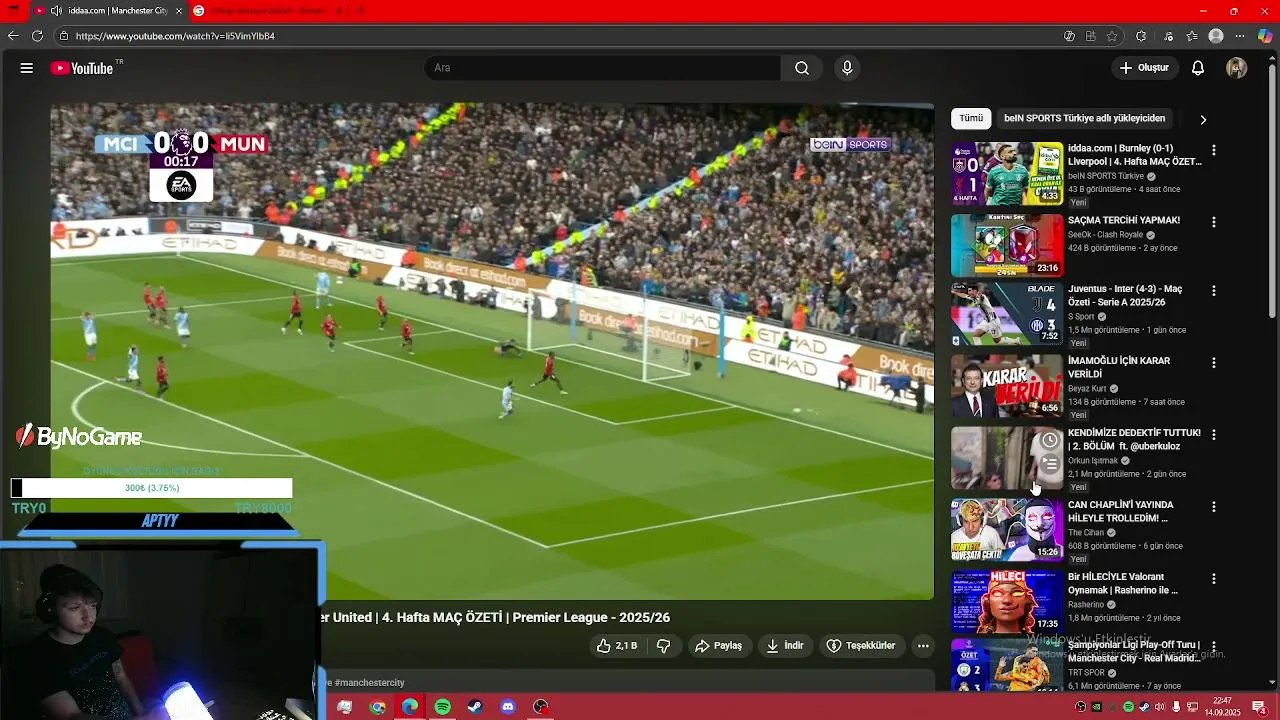Click the #manchestercity hashtag
Screen dimensions: 1280x720
pos(370,683)
